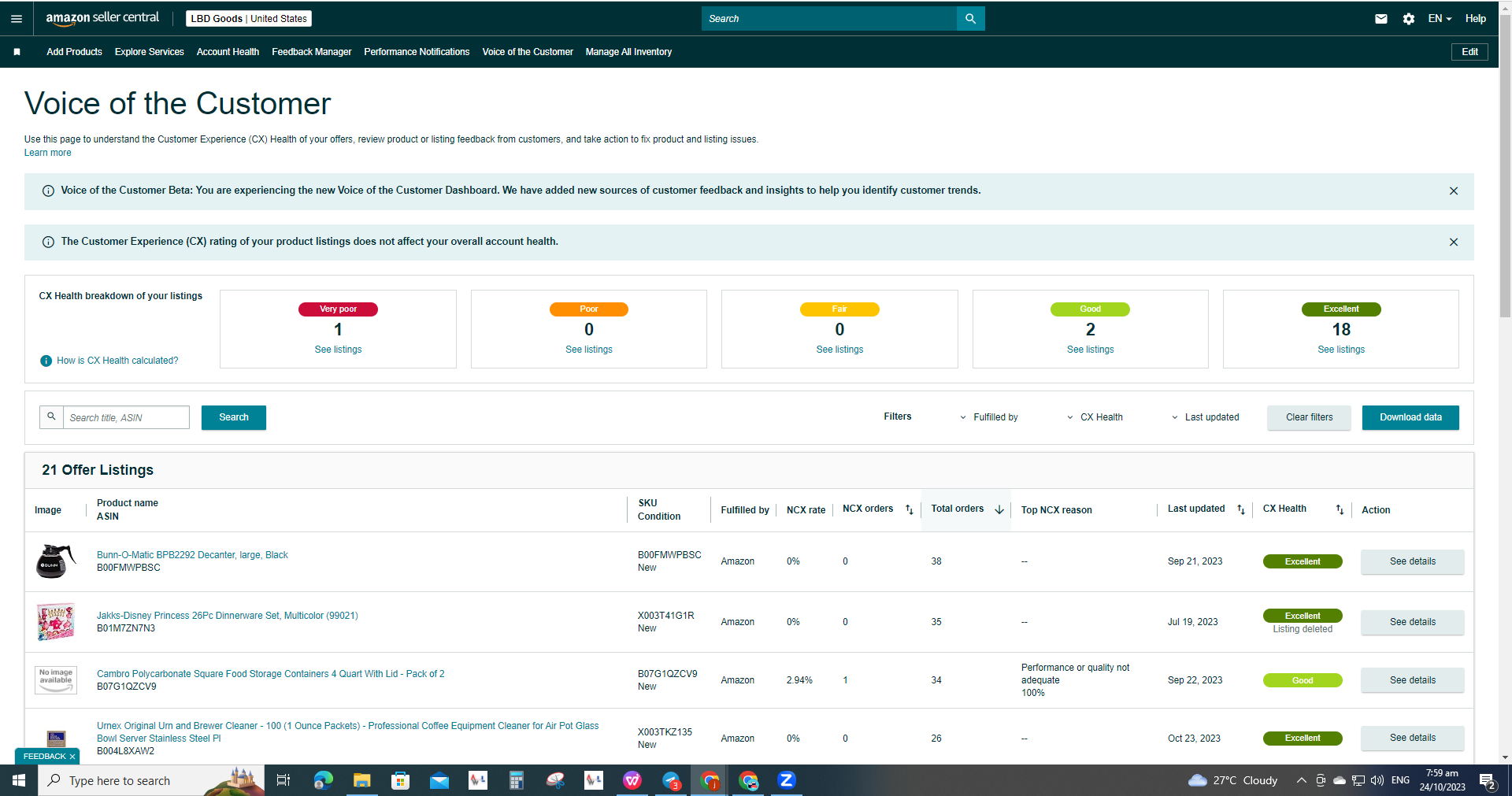Image resolution: width=1512 pixels, height=796 pixels.
Task: See listings under Good
Action: tap(1091, 350)
